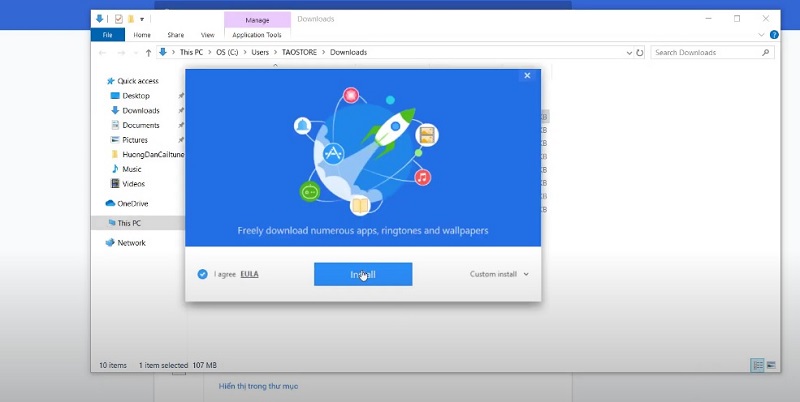Open the Customize Quick Access Toolbar dropdown
Image resolution: width=800 pixels, height=402 pixels.
click(142, 19)
